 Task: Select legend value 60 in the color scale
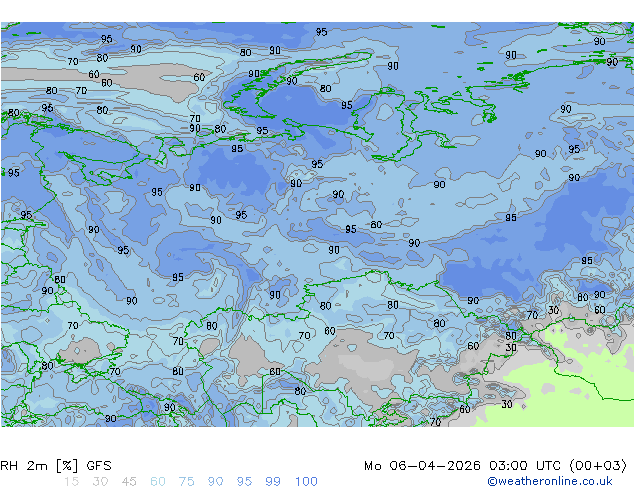(158, 482)
